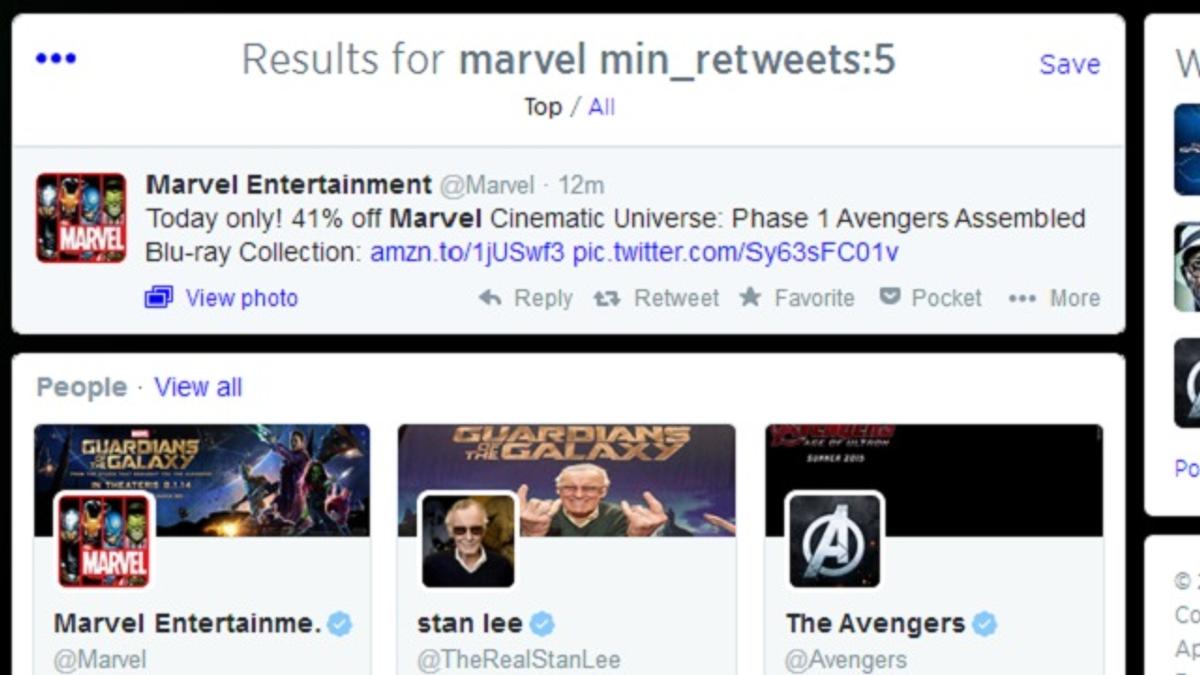
Task: Switch to the Top results tab
Action: click(542, 107)
